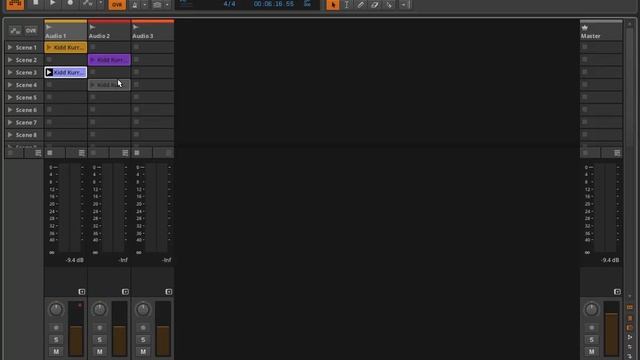Launch Scene 1
Screen dimensions: 640x360
point(10,47)
